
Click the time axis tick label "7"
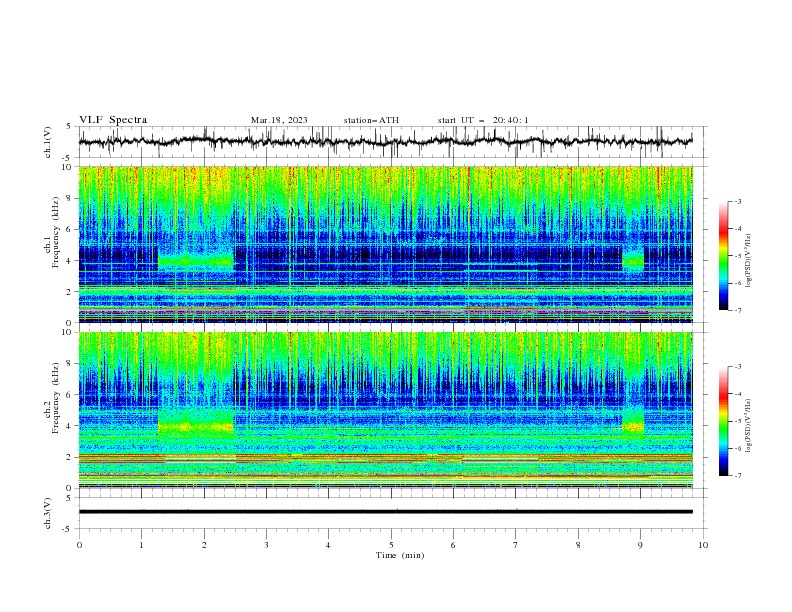pyautogui.click(x=516, y=545)
